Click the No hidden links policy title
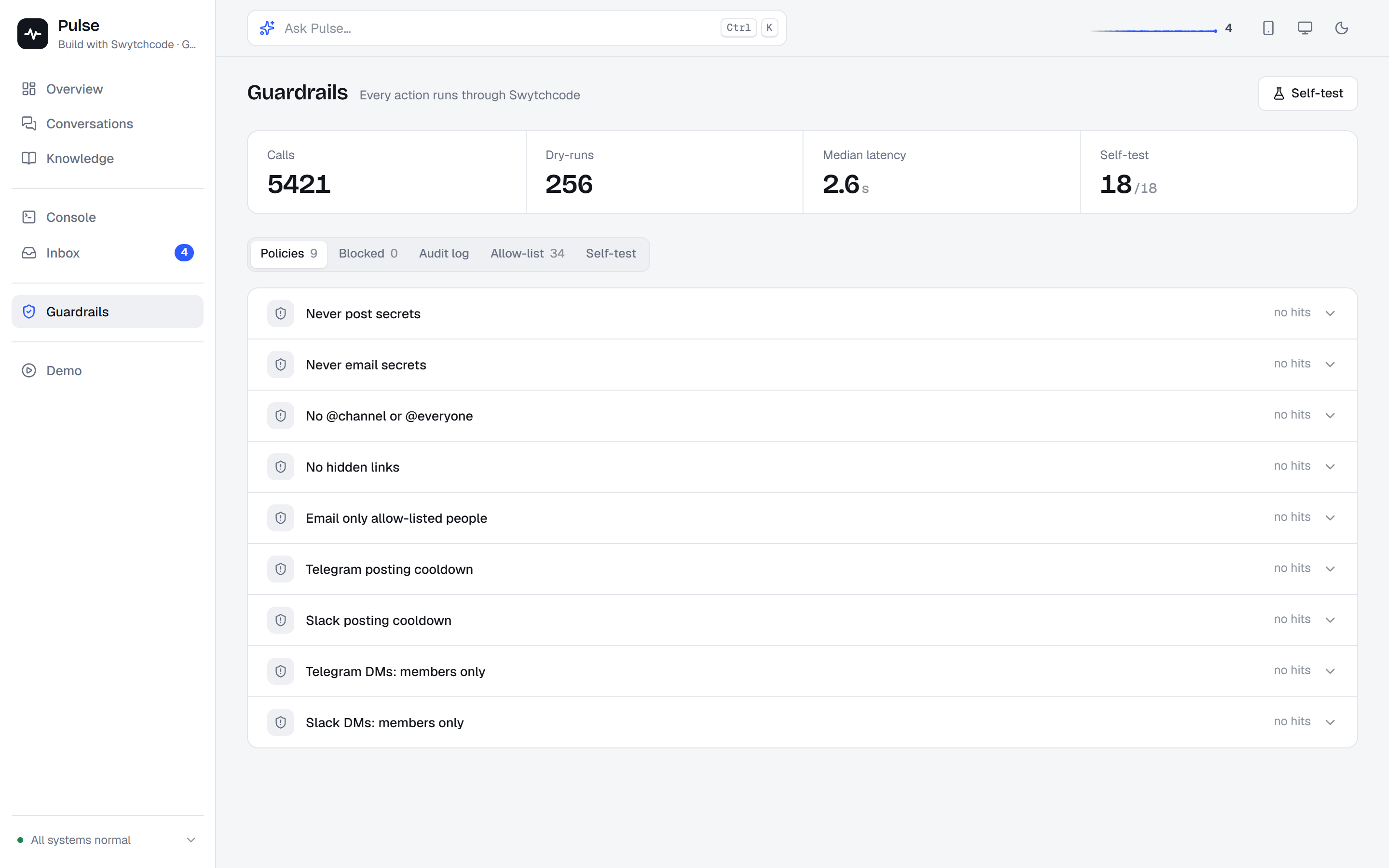The width and height of the screenshot is (1389, 868). (353, 467)
